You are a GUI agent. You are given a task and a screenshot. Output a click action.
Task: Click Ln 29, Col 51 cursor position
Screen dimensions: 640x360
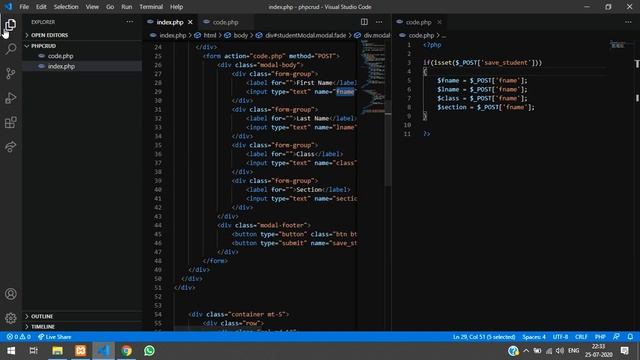(x=484, y=337)
